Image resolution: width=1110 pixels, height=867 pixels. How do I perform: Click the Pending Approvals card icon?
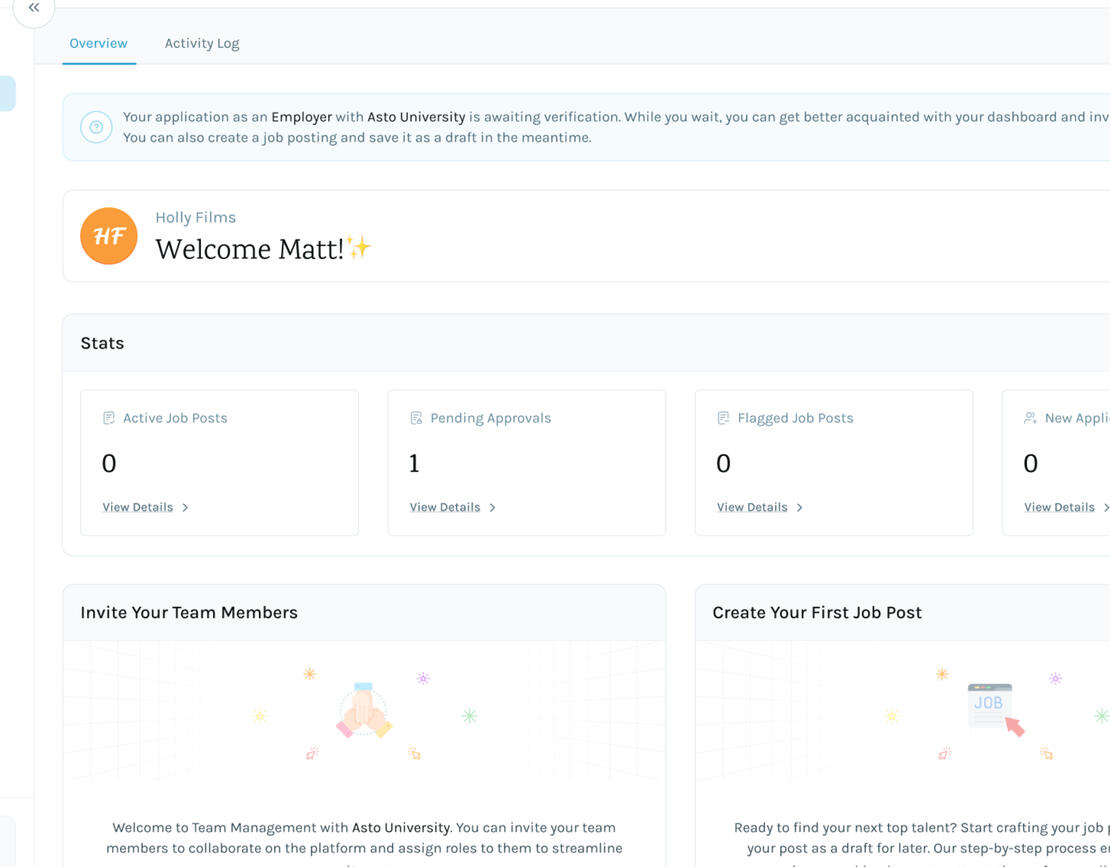point(416,417)
